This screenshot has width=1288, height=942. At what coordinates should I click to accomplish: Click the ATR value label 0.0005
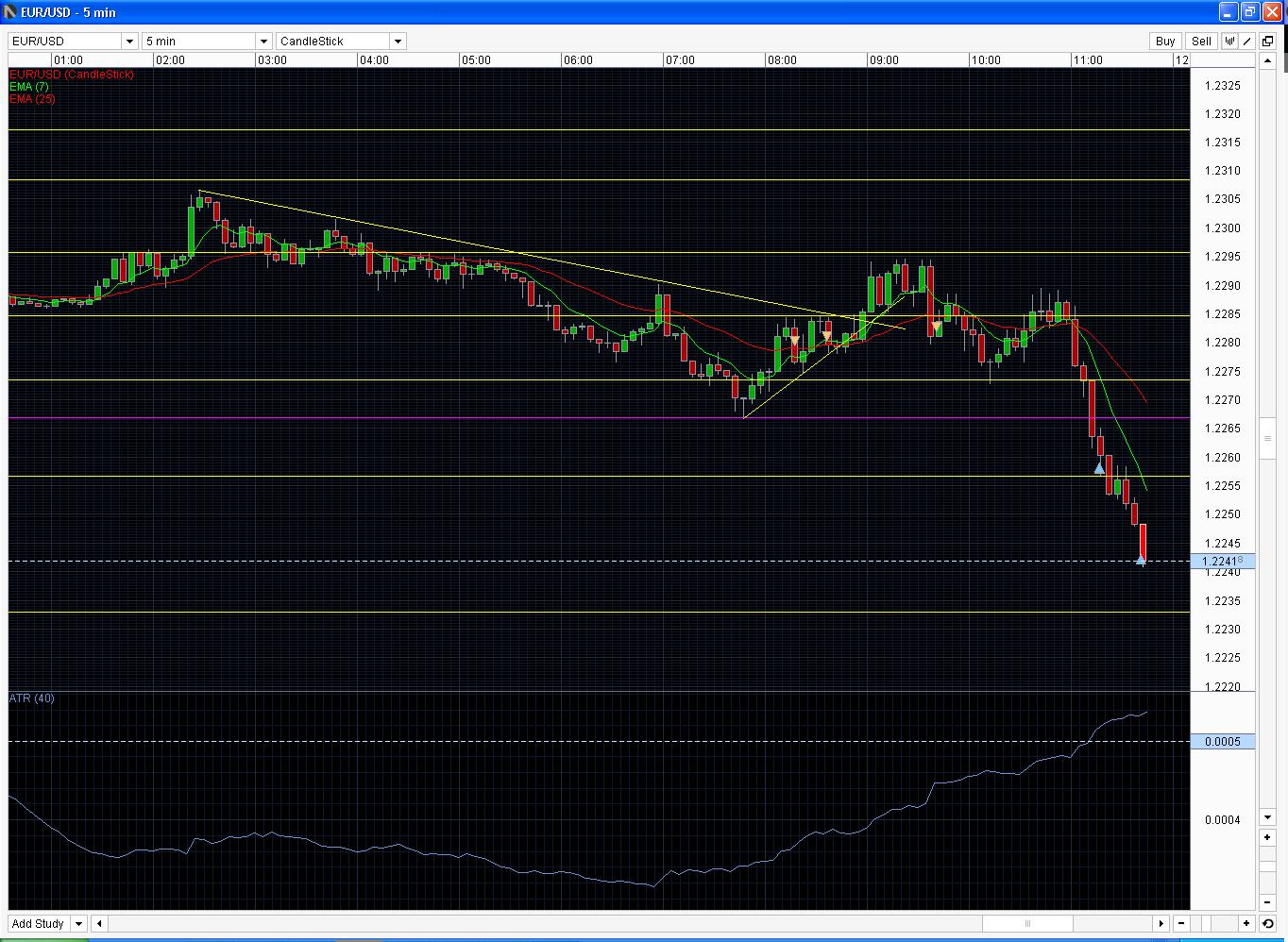click(1223, 742)
